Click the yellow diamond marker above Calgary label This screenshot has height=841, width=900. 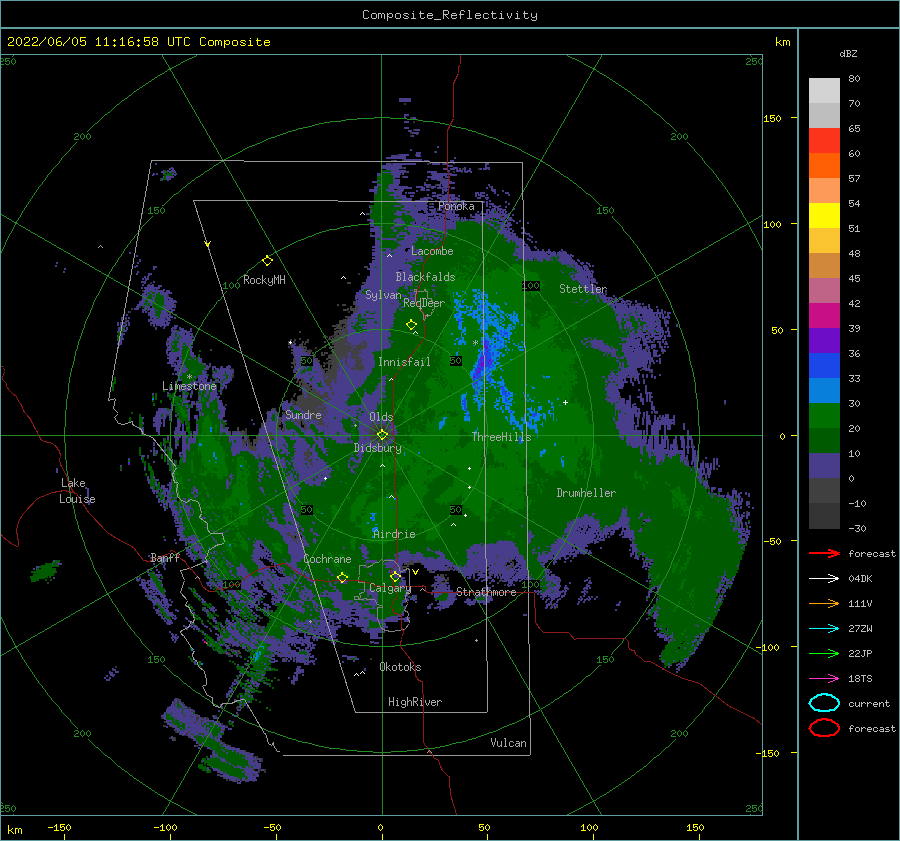pos(395,576)
